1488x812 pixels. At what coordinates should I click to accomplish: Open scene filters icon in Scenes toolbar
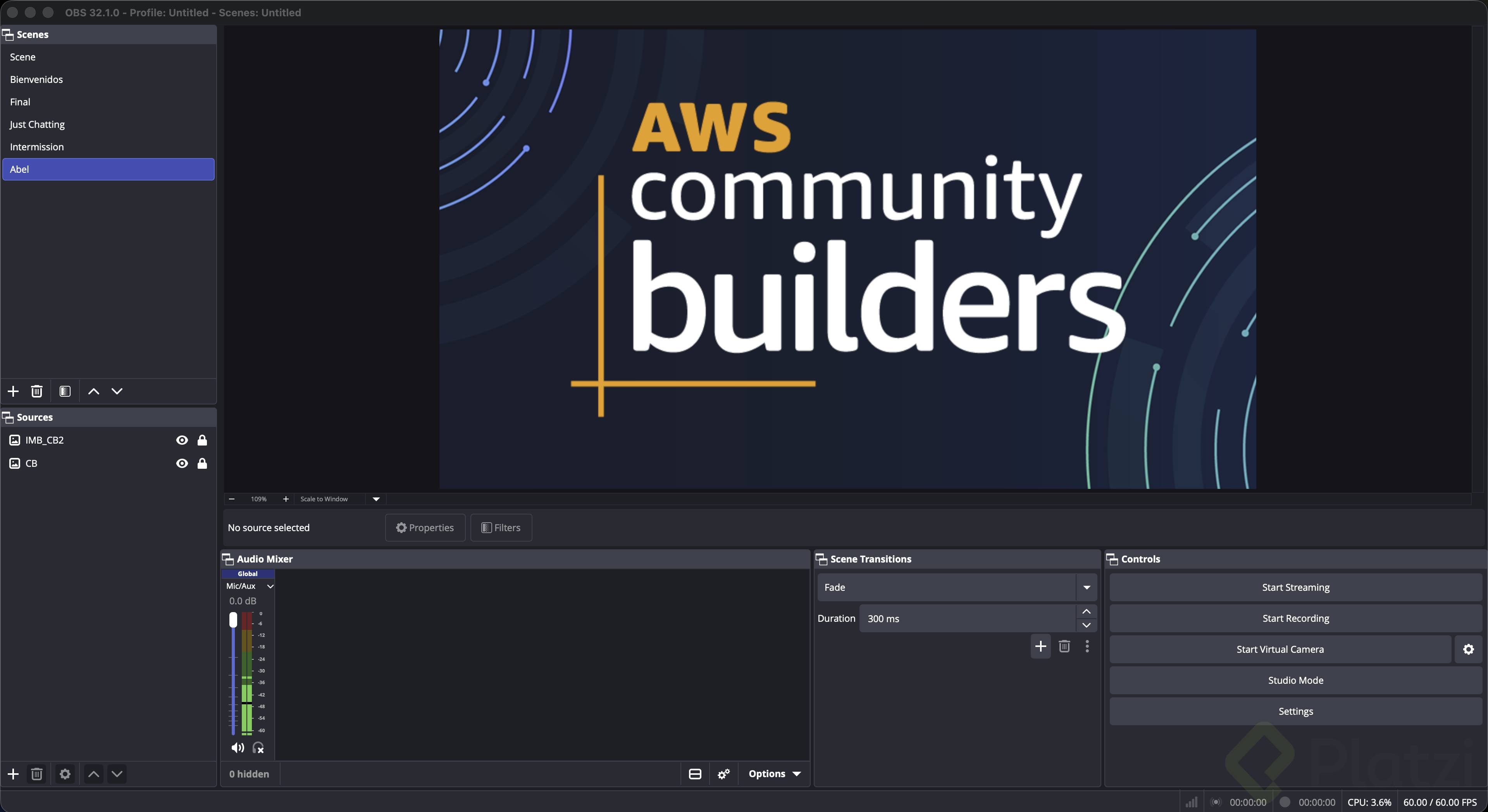point(65,391)
